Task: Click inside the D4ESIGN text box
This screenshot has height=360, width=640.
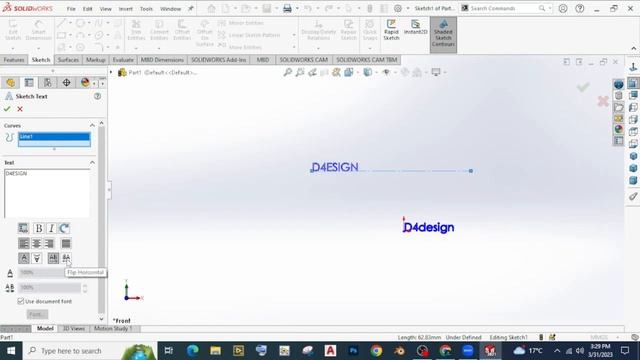Action: [47, 193]
